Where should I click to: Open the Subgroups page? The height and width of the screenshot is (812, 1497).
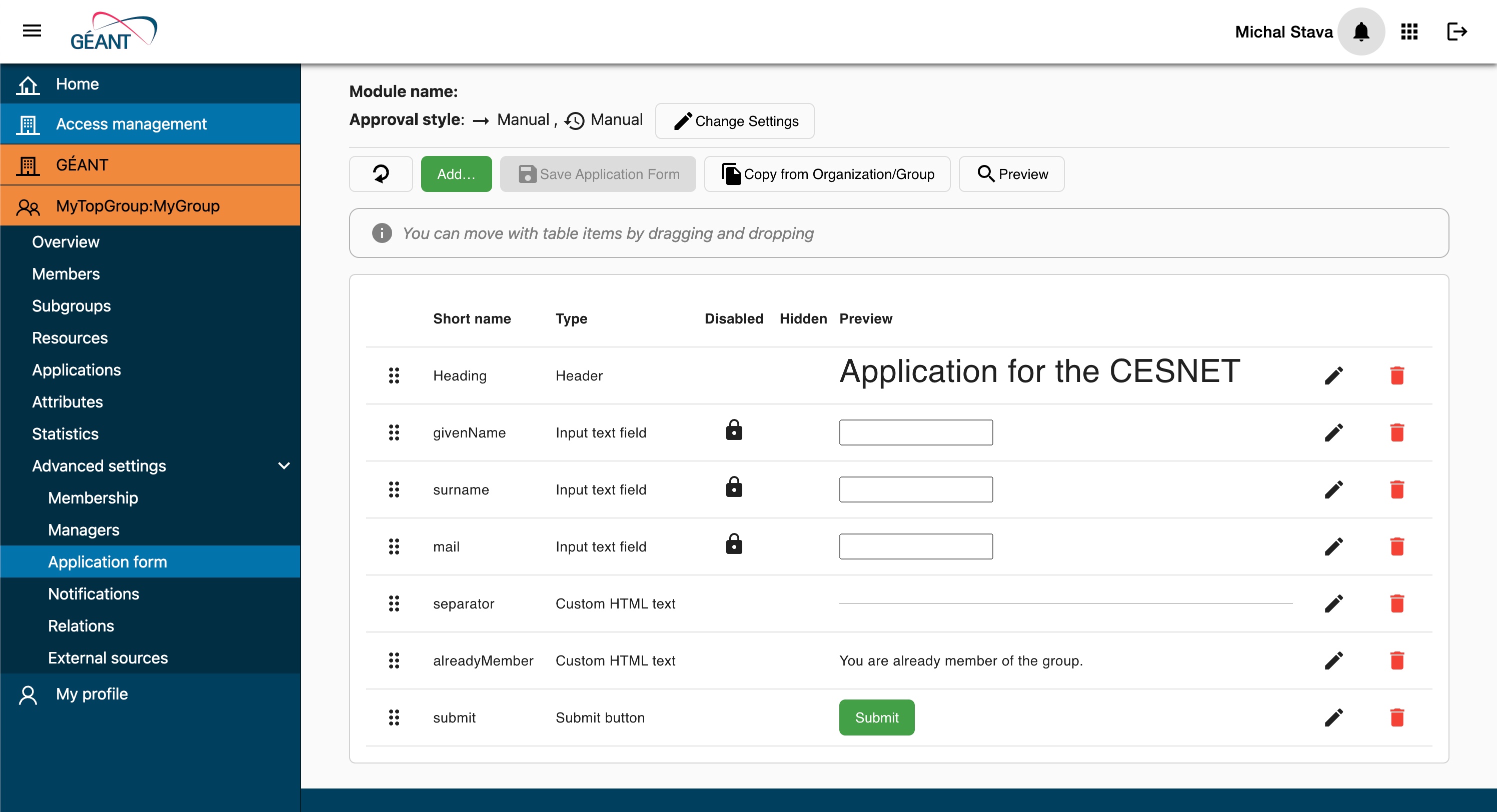coord(151,305)
